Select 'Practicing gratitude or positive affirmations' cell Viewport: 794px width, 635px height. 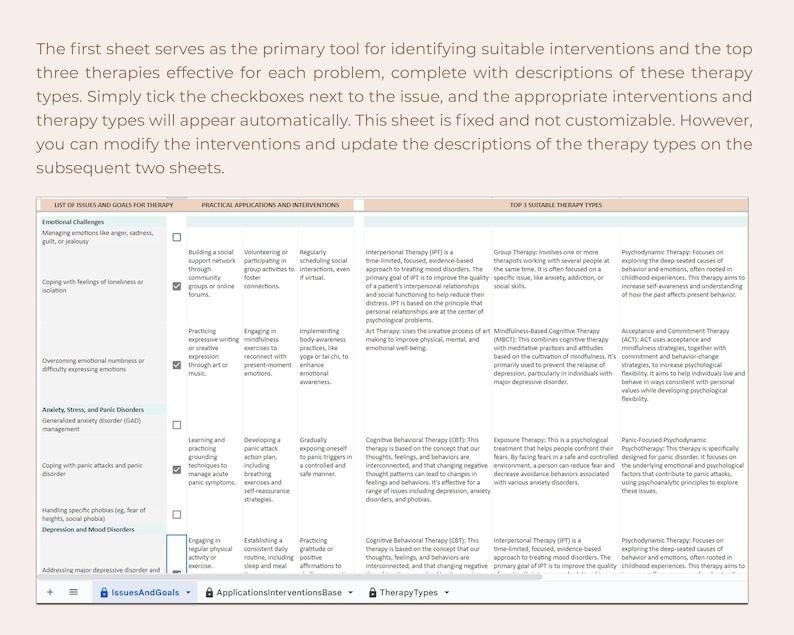coord(326,553)
